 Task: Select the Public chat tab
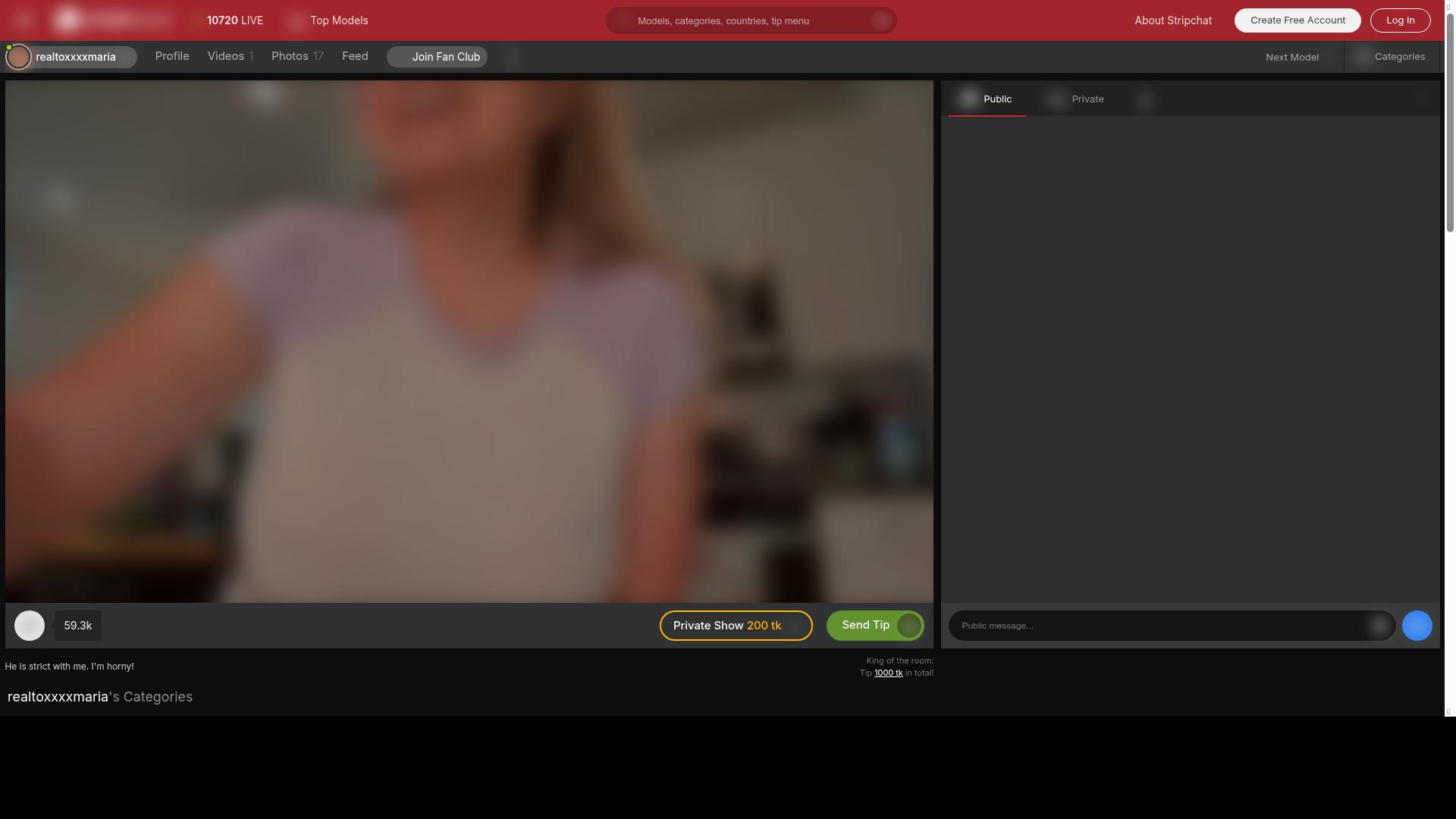point(987,99)
